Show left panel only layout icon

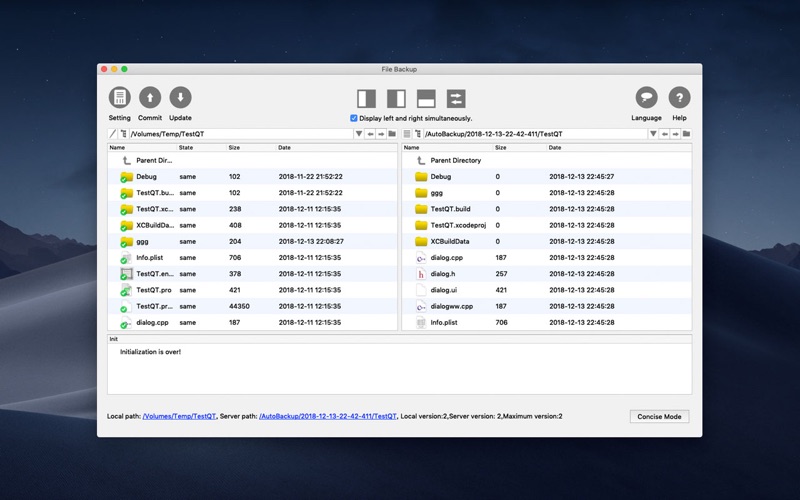pyautogui.click(x=366, y=98)
